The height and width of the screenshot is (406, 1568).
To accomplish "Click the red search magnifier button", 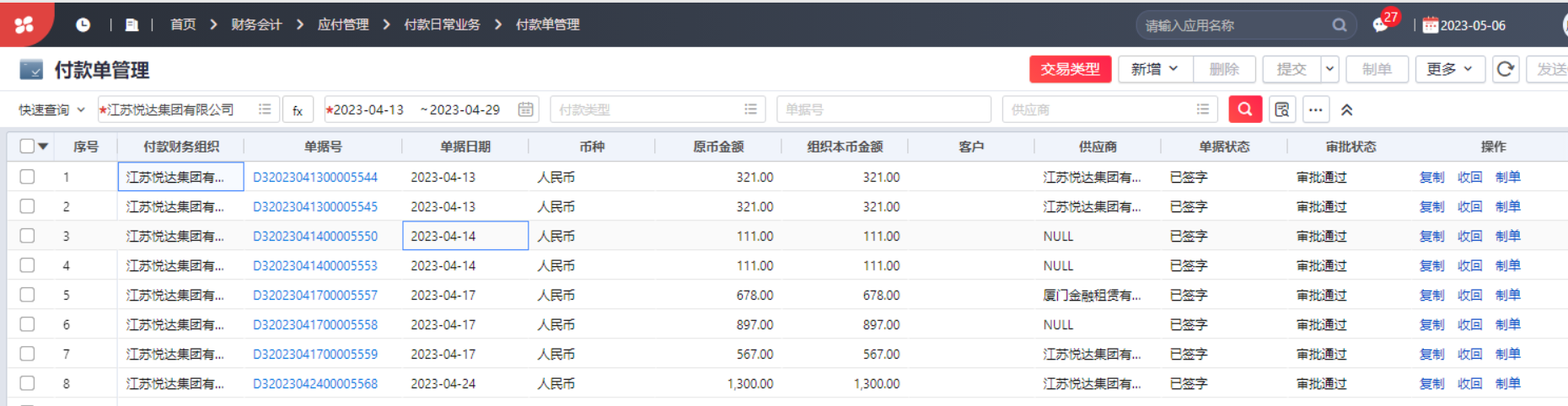I will pos(1245,110).
